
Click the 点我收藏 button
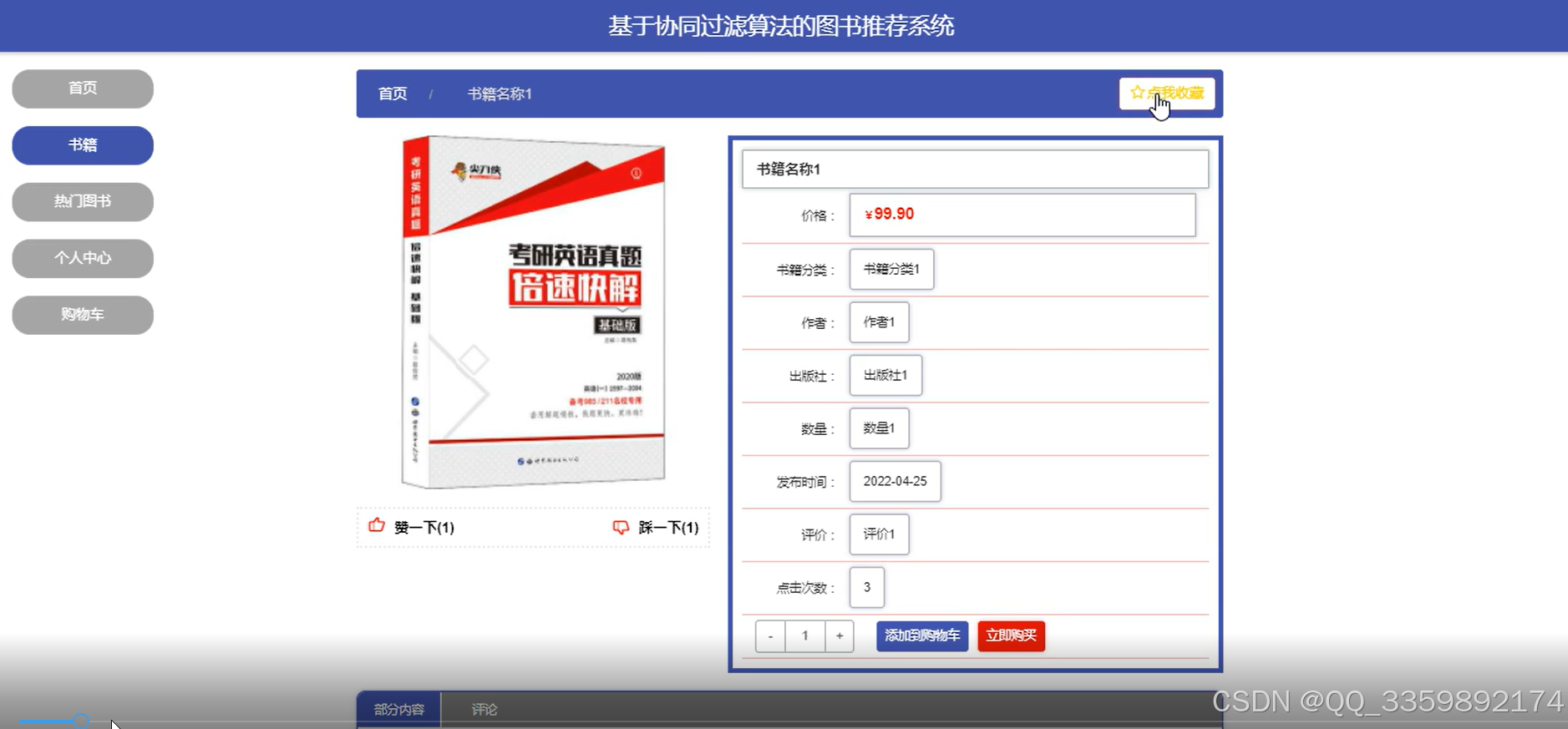pos(1167,93)
